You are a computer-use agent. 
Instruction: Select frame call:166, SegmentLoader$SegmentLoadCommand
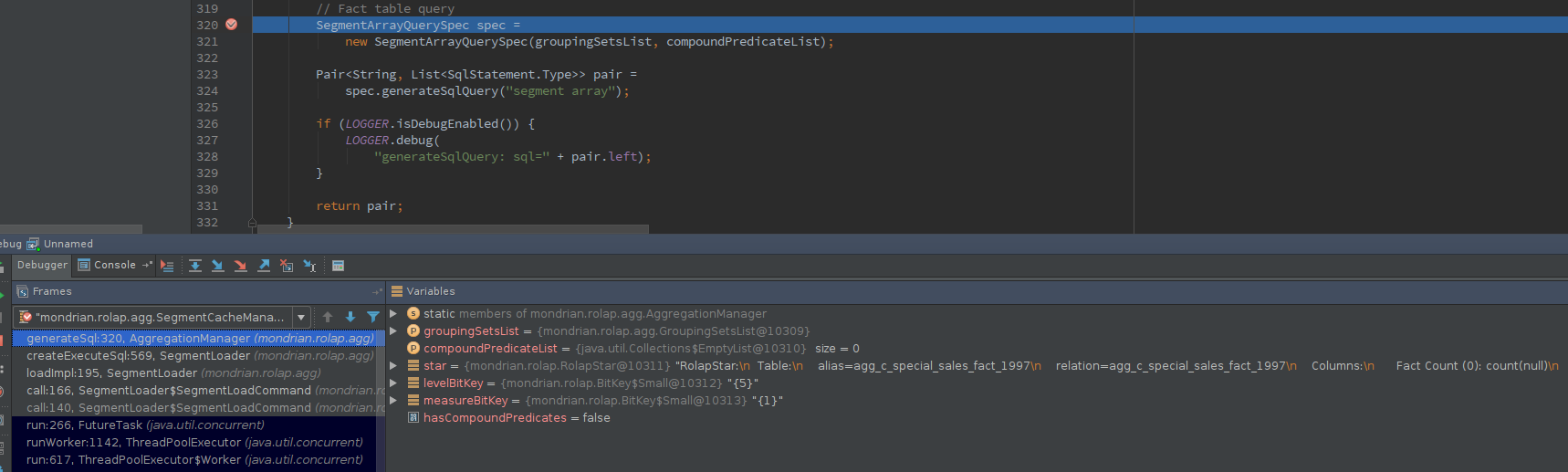pos(199,390)
